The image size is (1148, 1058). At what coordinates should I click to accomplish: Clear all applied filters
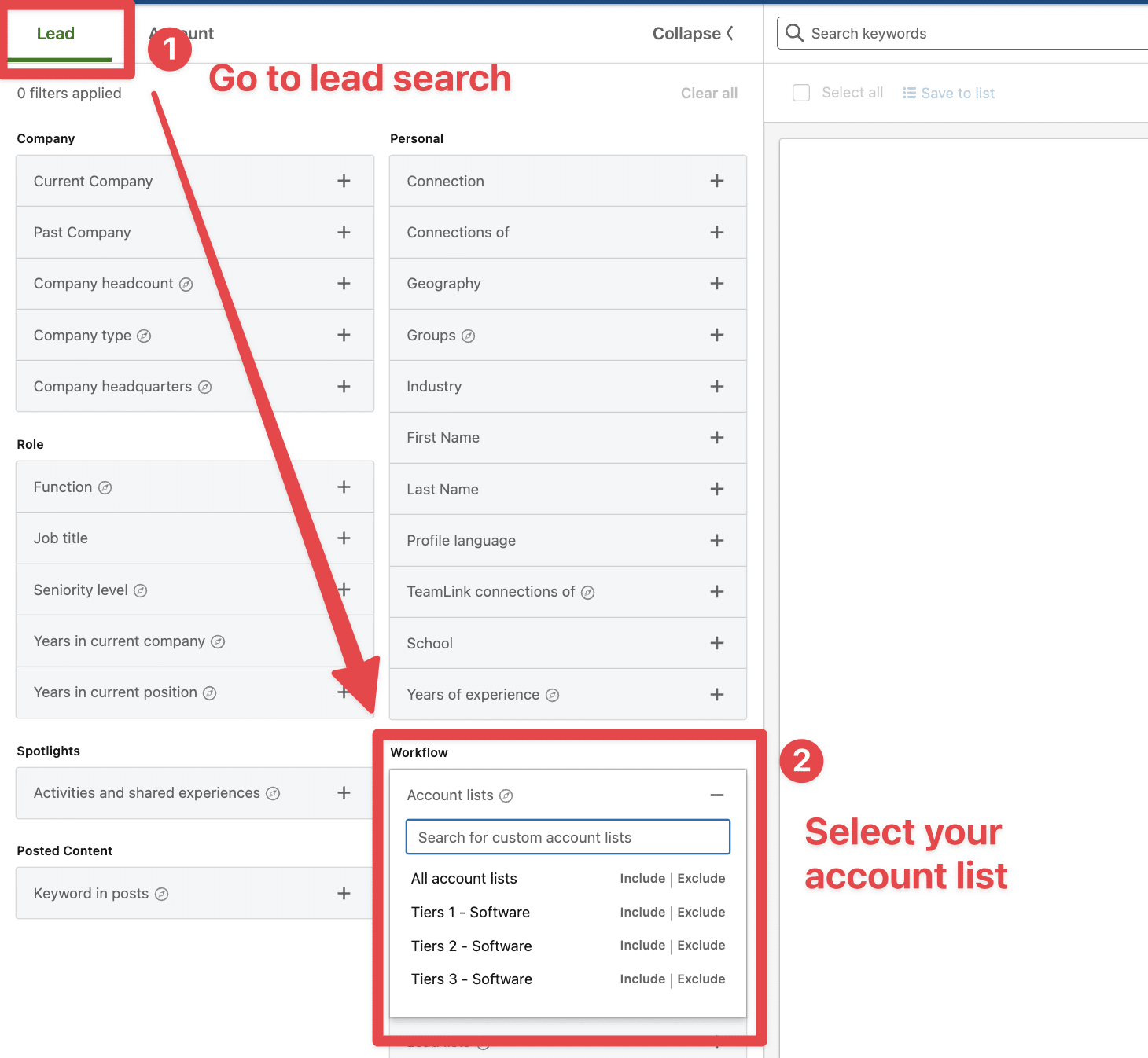pos(708,93)
